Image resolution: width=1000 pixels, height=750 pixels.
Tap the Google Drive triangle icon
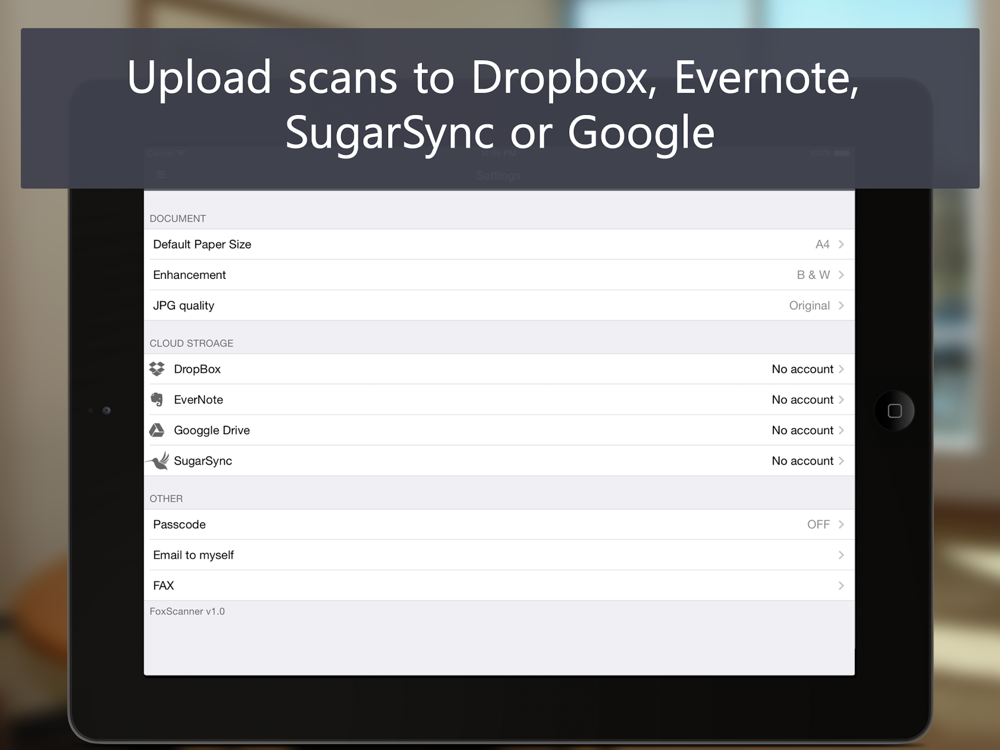(157, 430)
